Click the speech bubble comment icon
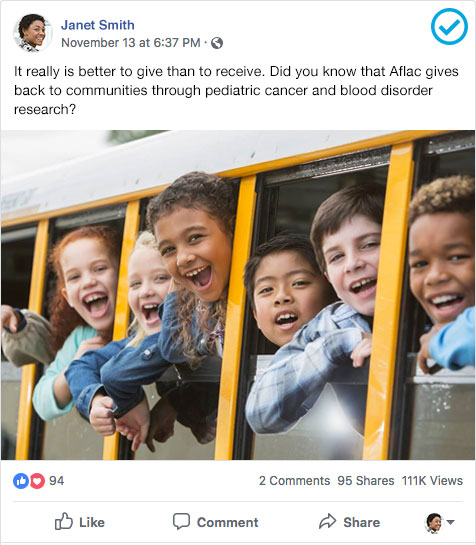476x545 pixels. [181, 521]
